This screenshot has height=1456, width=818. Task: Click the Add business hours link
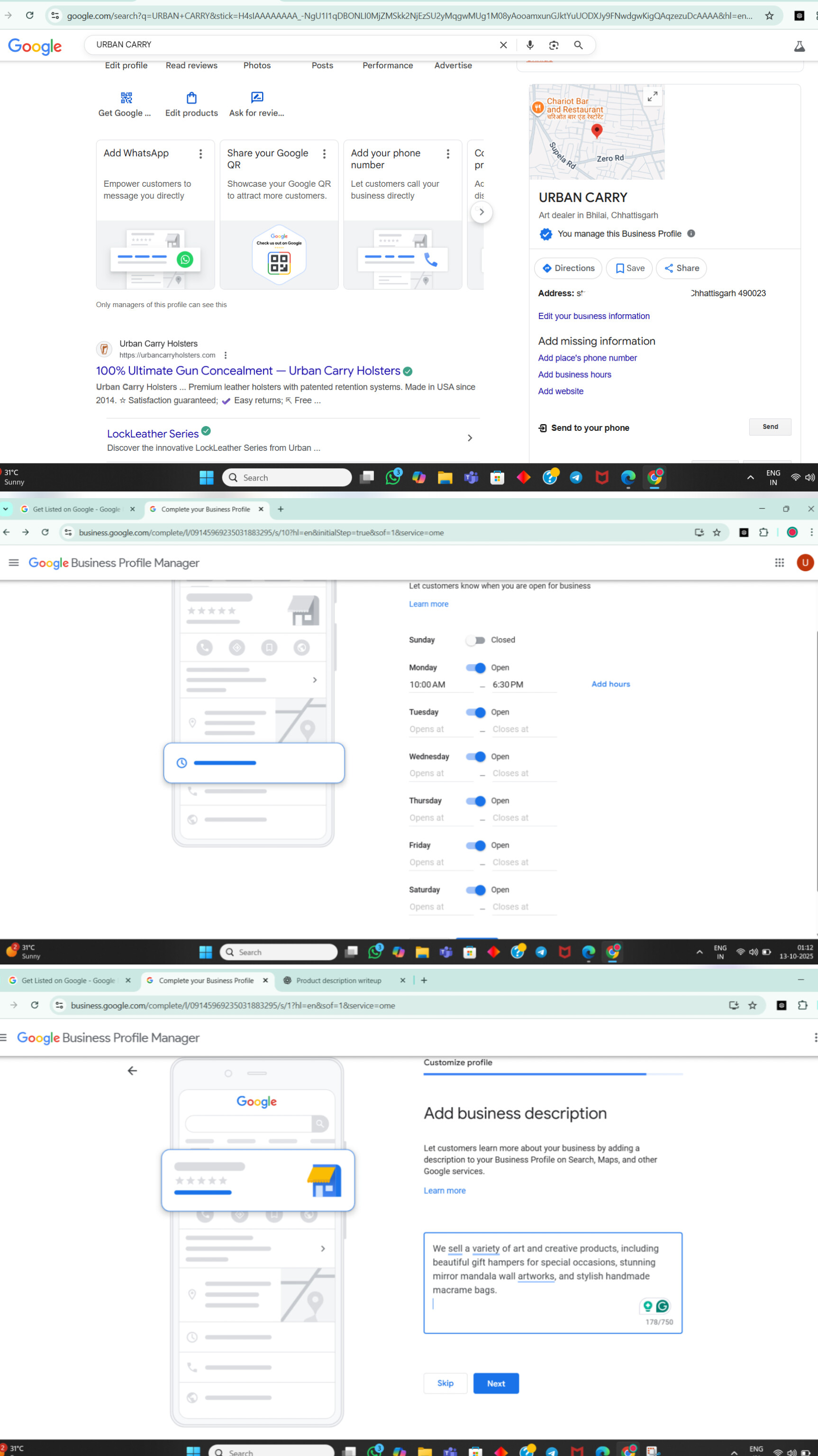click(x=574, y=374)
